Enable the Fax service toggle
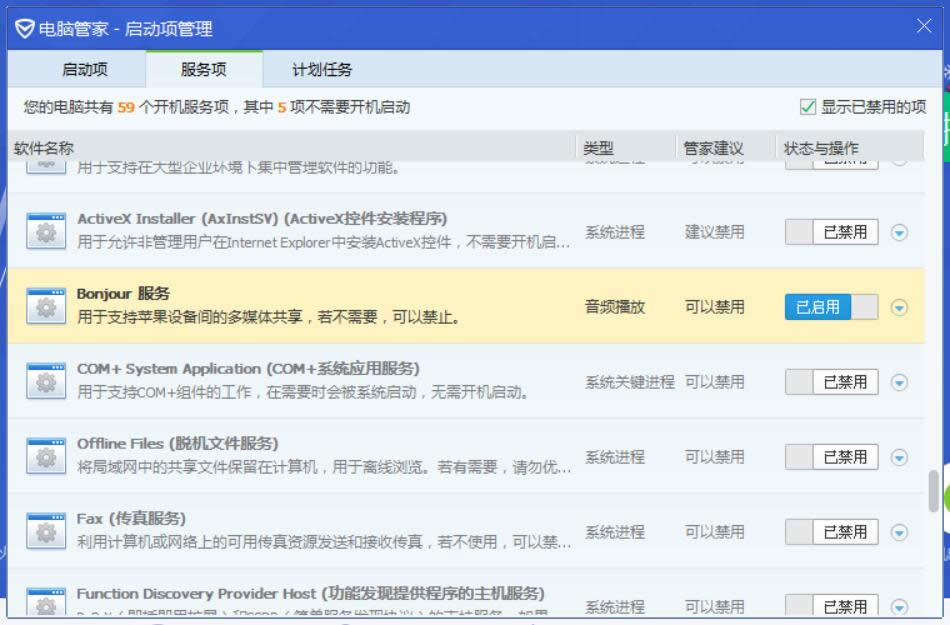The image size is (950, 625). 831,532
